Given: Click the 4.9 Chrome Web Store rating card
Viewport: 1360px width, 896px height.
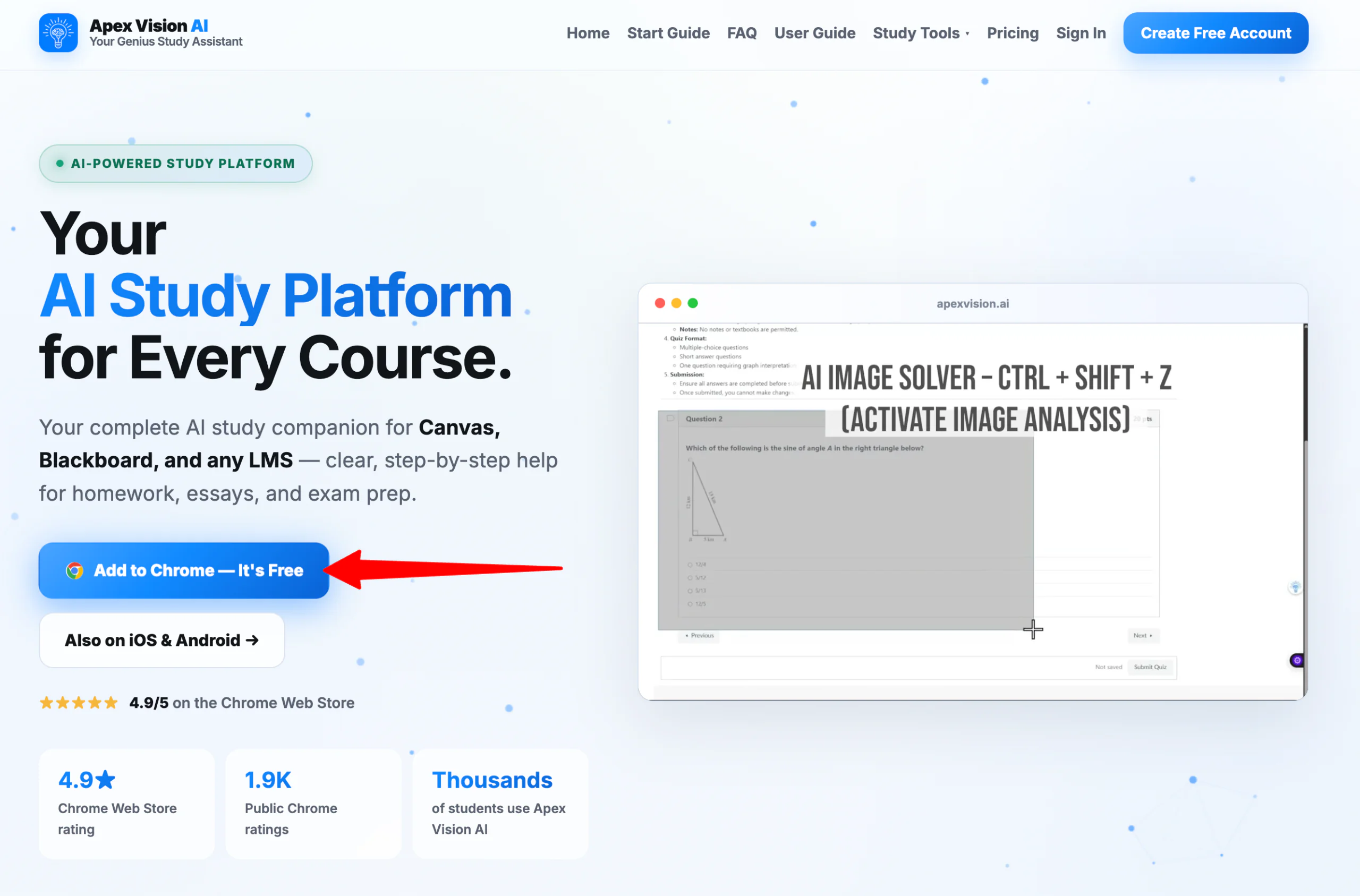Looking at the screenshot, I should pos(127,804).
